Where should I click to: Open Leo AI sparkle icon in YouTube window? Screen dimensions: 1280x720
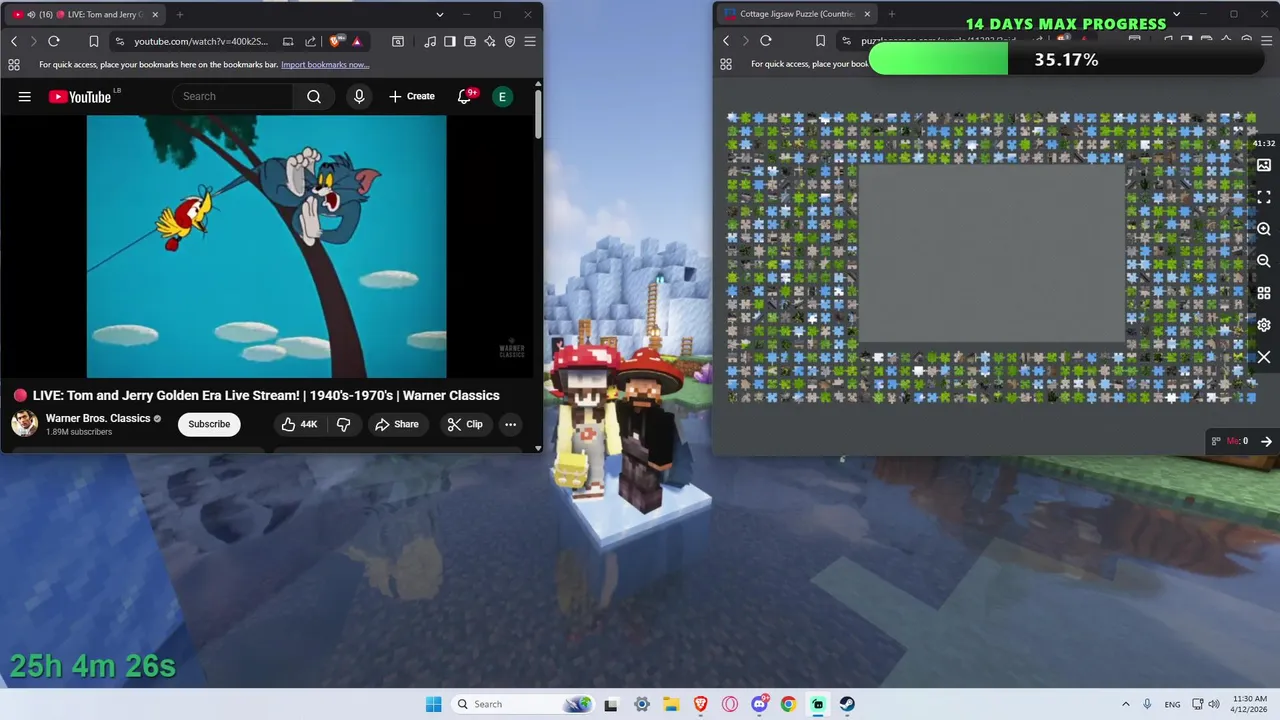[x=490, y=41]
